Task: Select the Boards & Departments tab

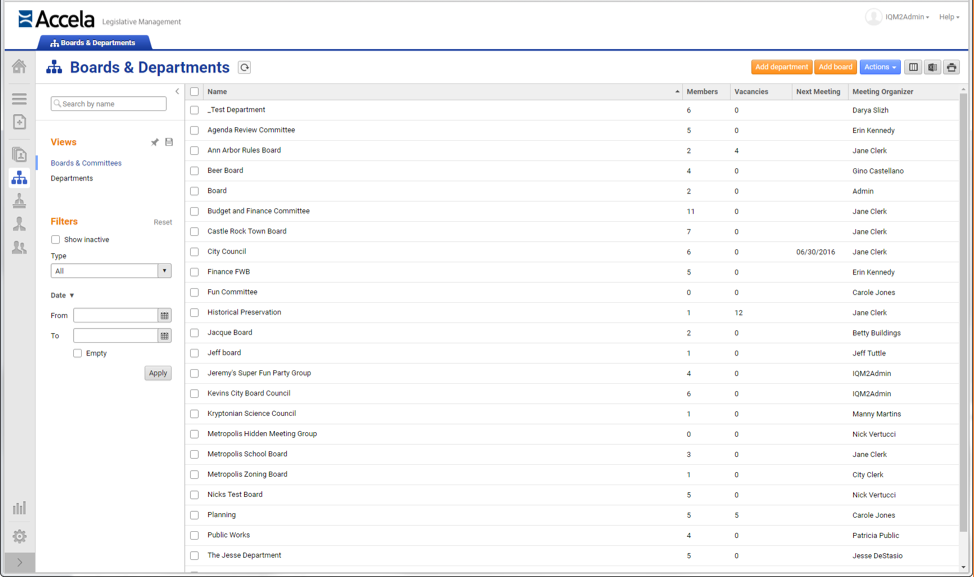Action: [95, 43]
